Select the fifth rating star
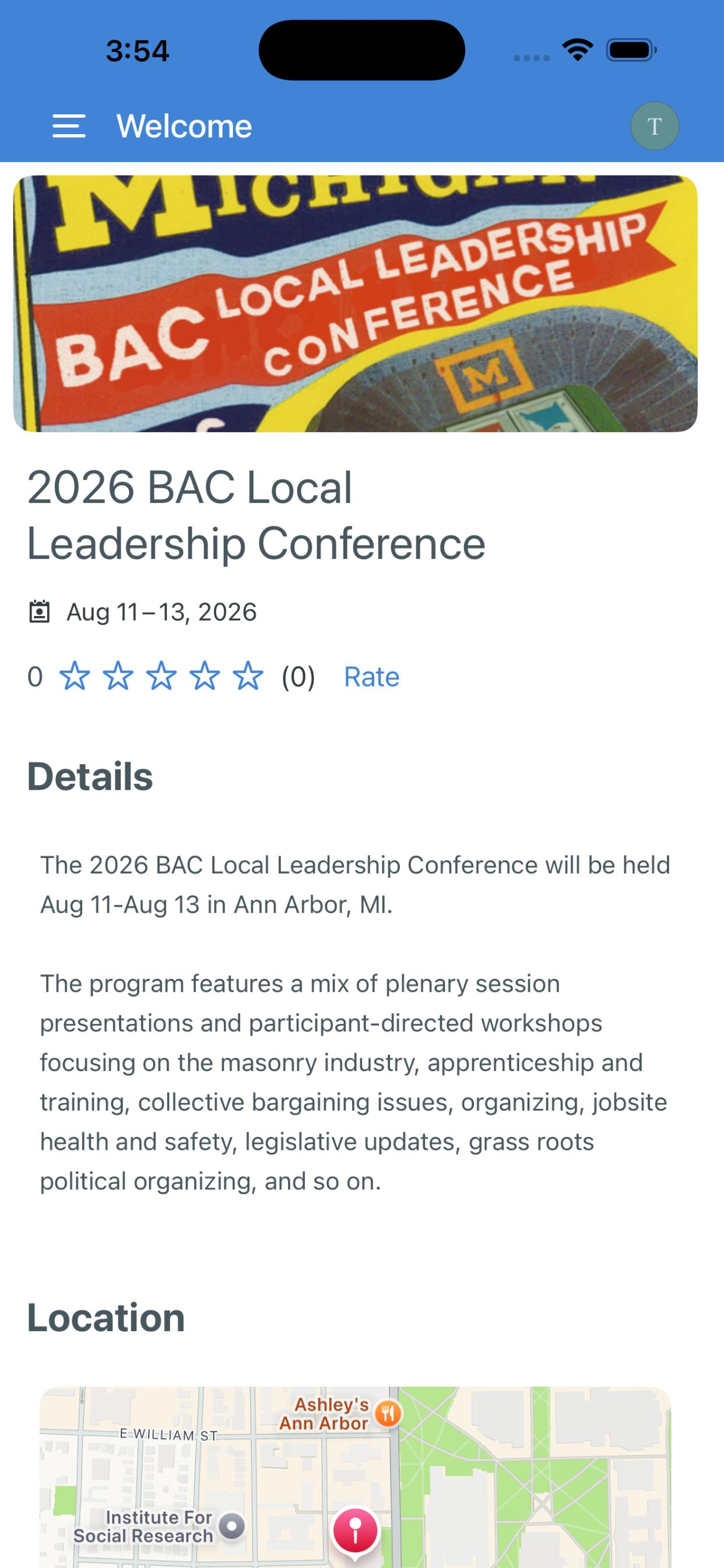Image resolution: width=724 pixels, height=1568 pixels. [248, 676]
